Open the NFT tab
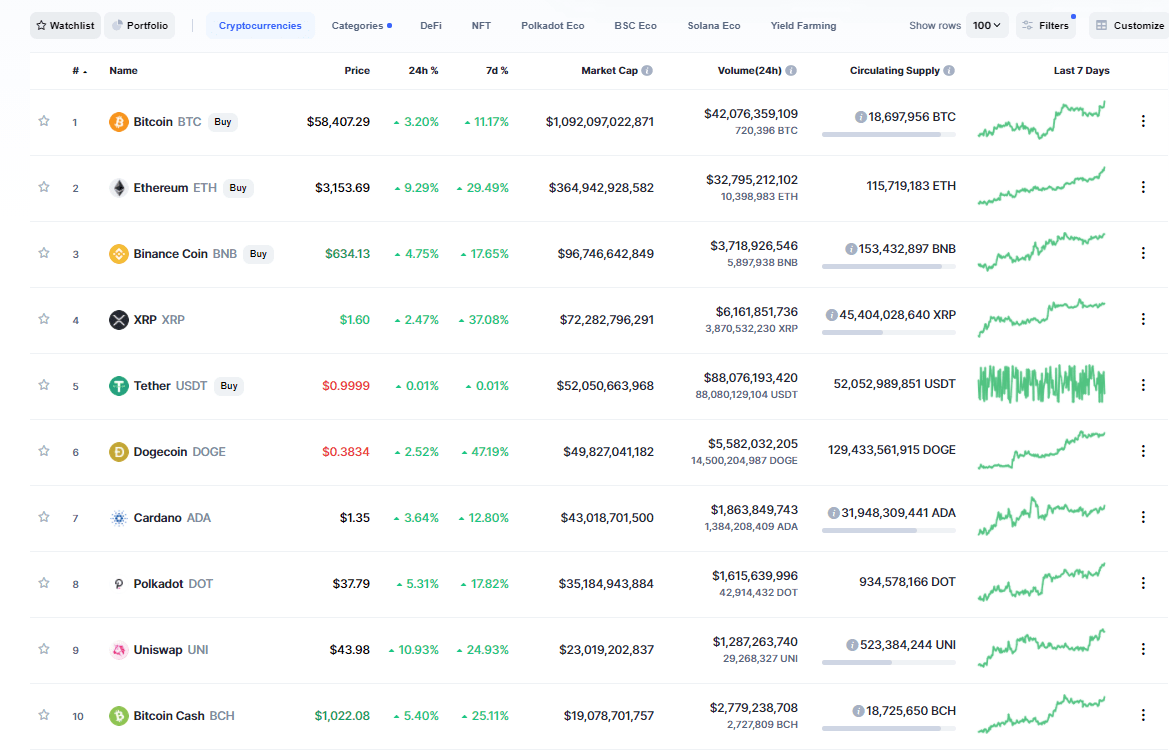The height and width of the screenshot is (752, 1169). [x=481, y=25]
